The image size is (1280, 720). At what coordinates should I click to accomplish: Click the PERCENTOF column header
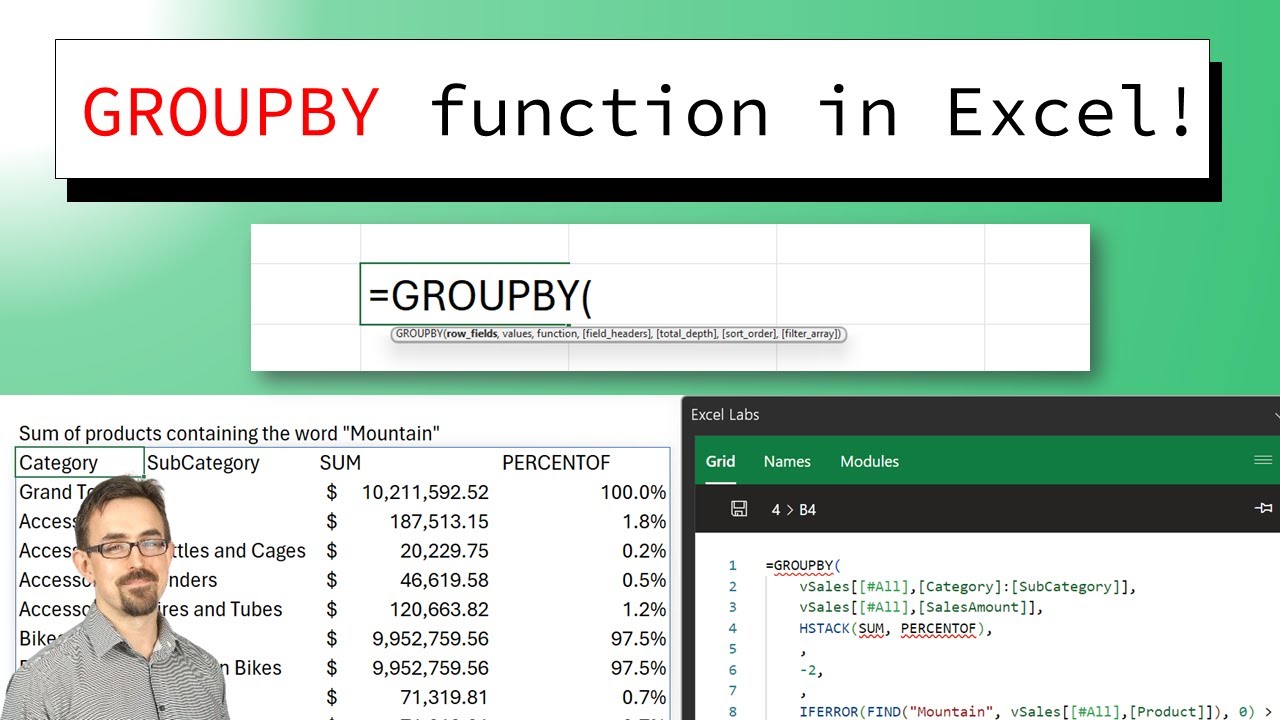pos(556,463)
